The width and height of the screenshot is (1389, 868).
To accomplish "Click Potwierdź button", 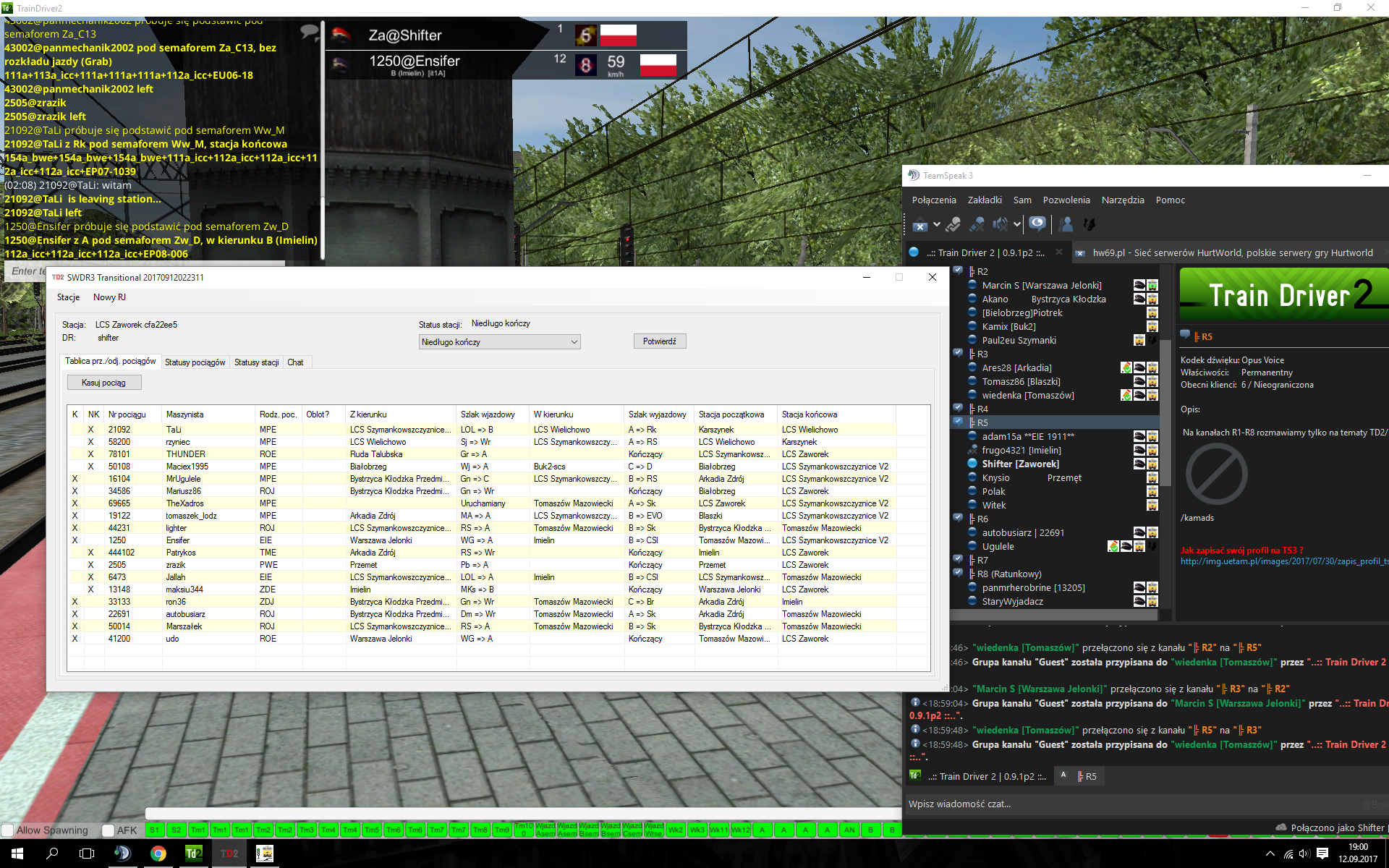I will click(660, 341).
